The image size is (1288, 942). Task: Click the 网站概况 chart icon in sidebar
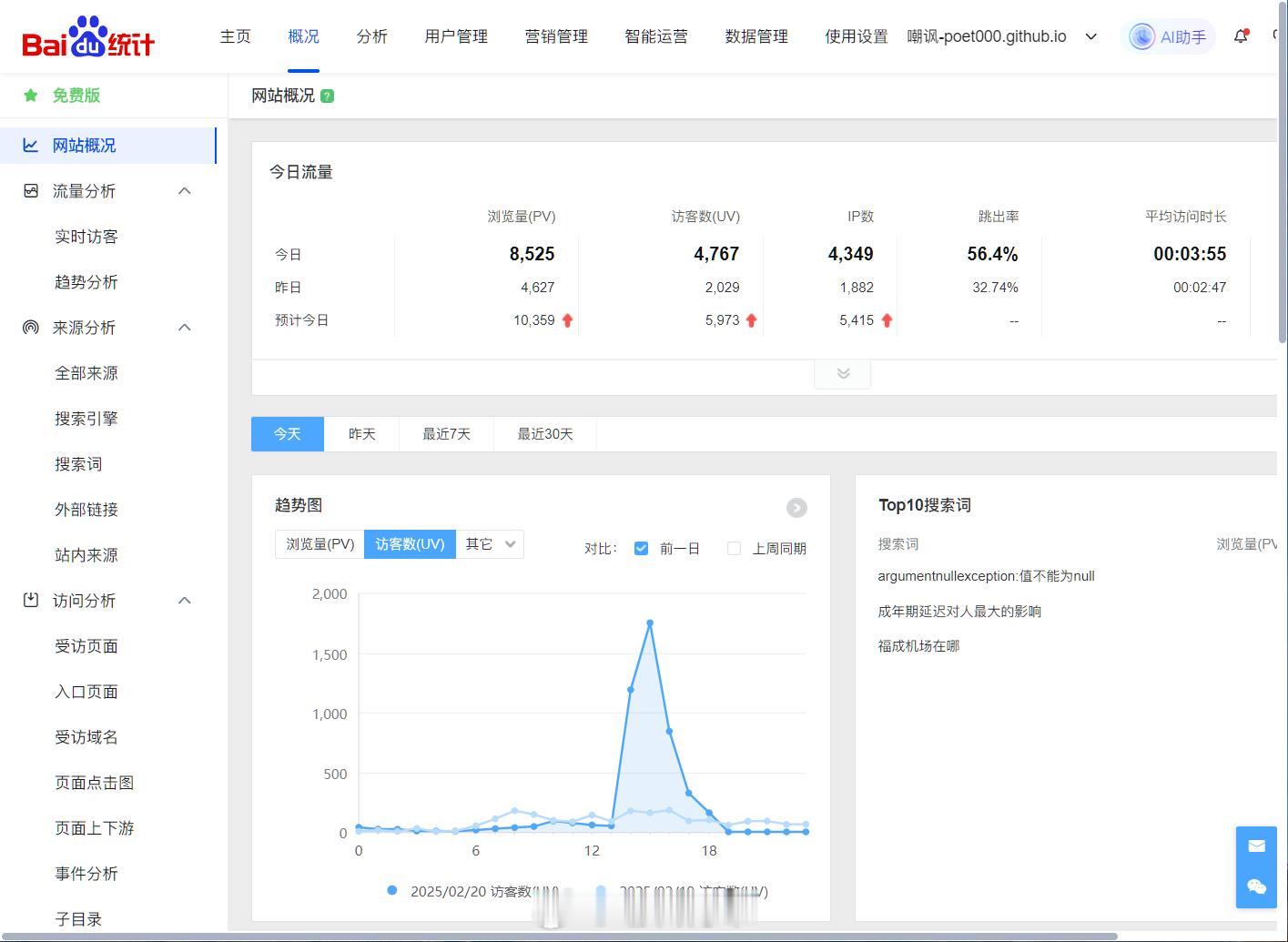click(31, 145)
